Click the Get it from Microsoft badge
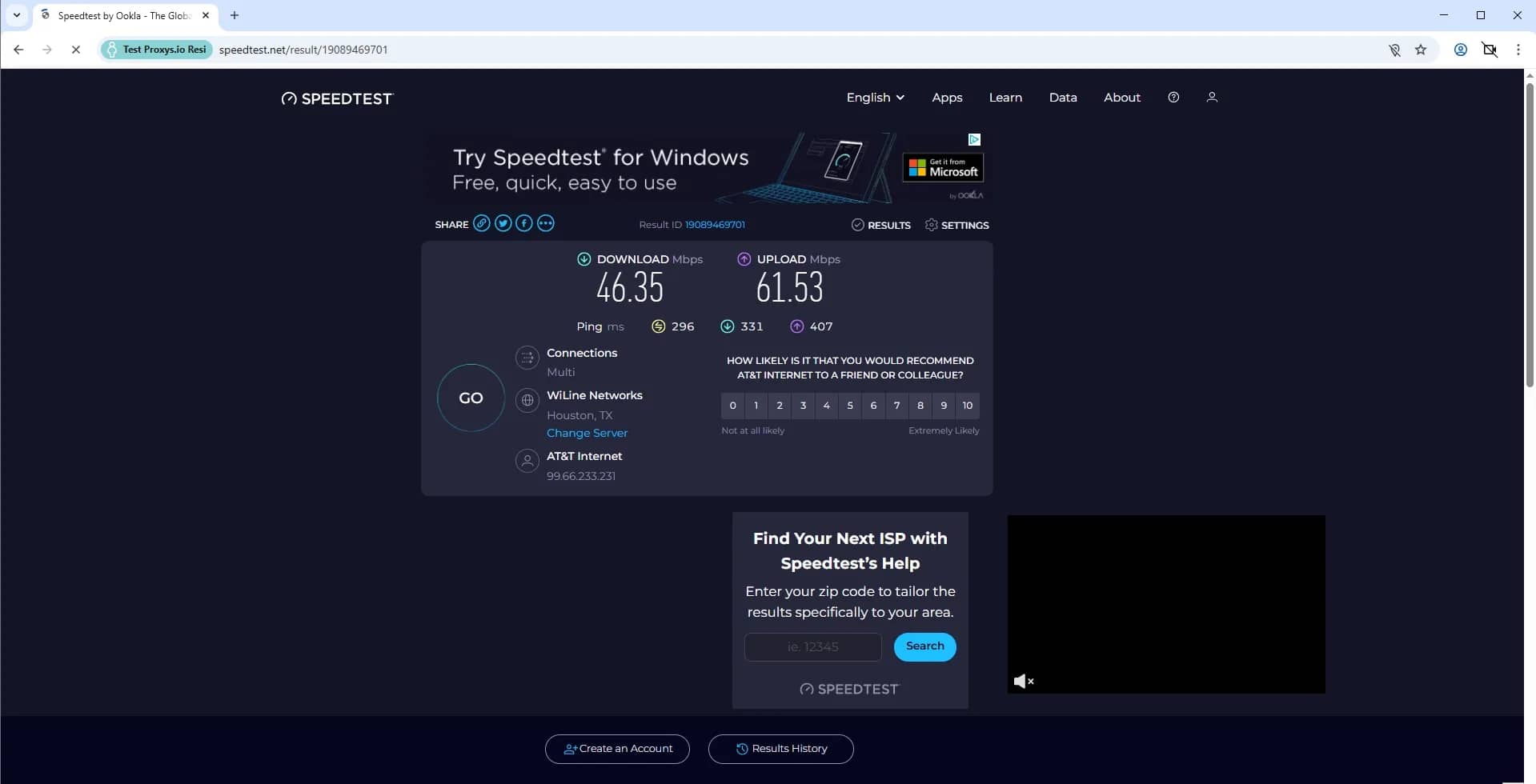Image resolution: width=1536 pixels, height=784 pixels. 943,167
